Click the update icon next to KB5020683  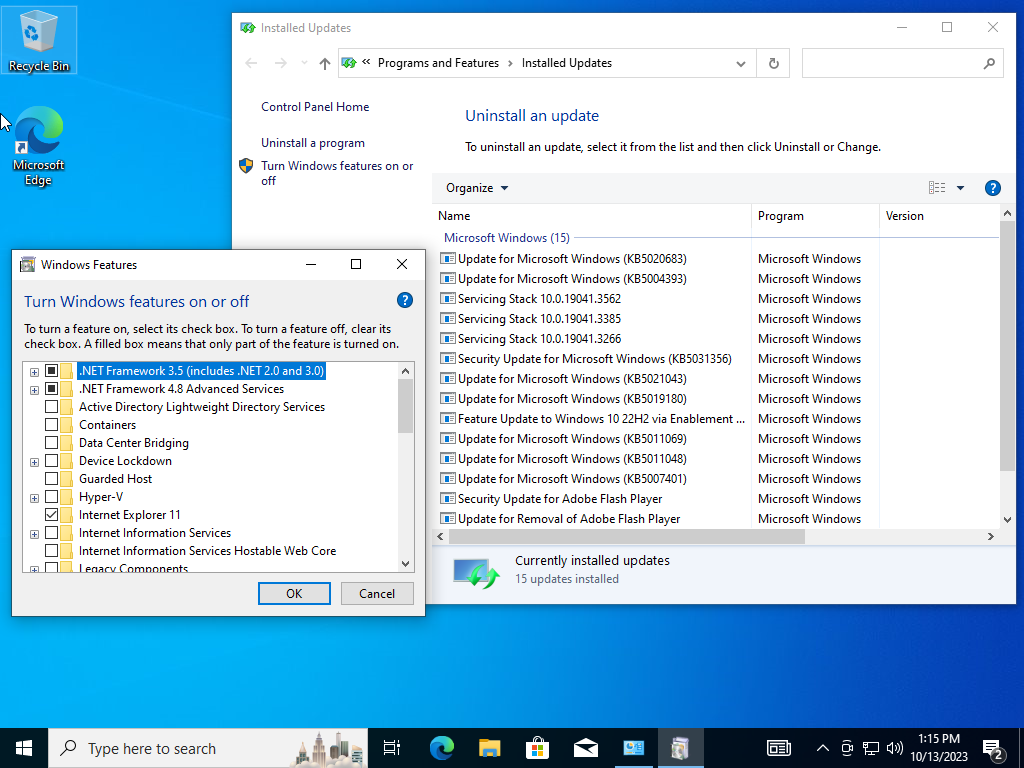tap(447, 259)
